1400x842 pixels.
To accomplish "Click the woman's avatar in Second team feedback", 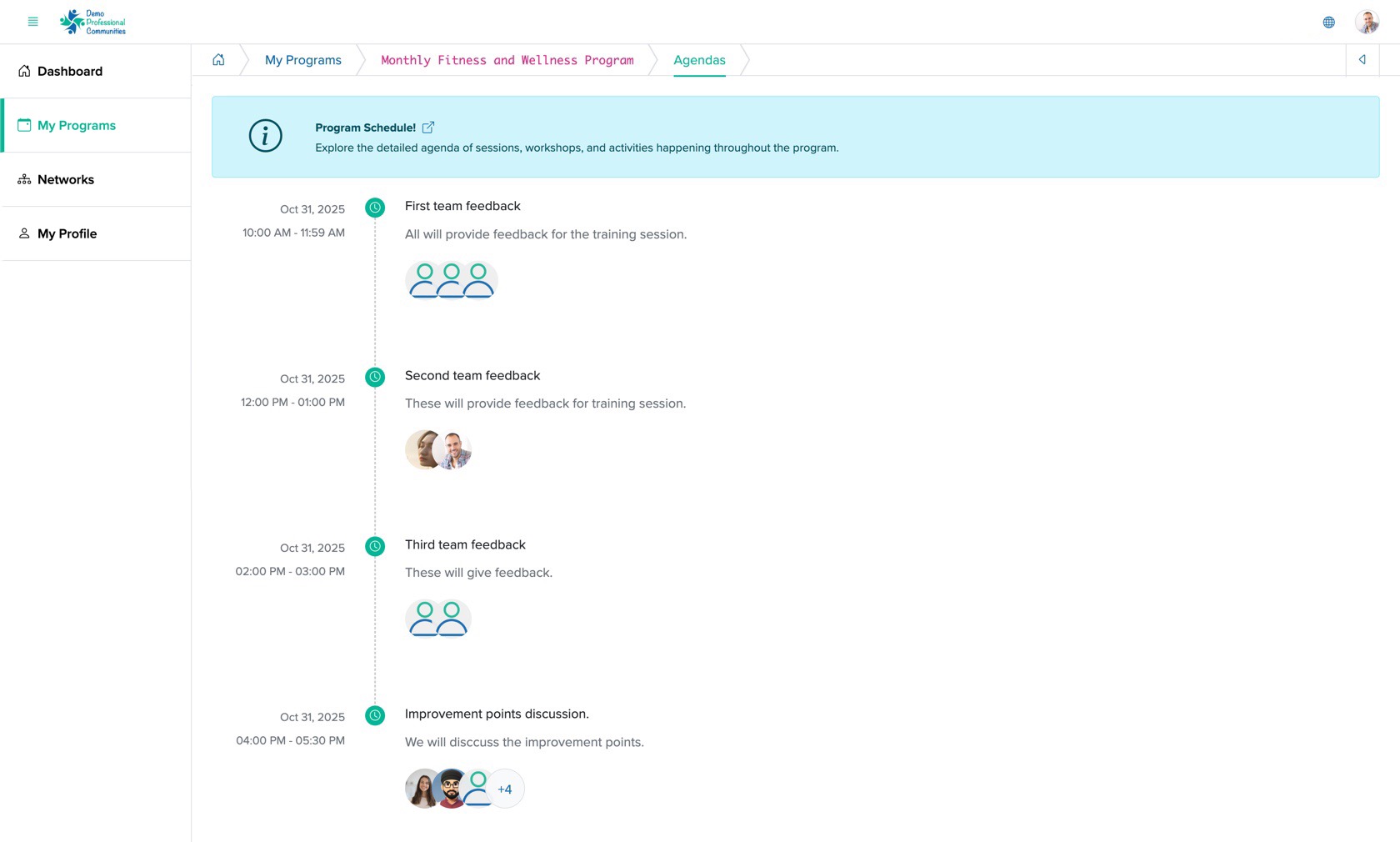I will [x=419, y=450].
